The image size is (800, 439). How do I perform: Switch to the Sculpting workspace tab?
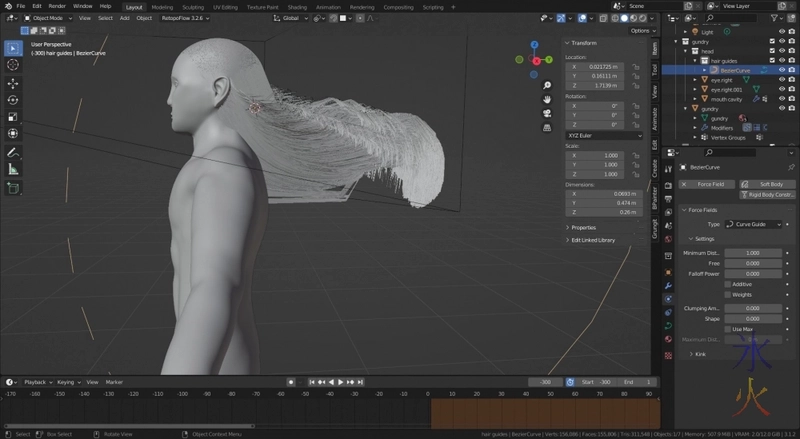193,6
